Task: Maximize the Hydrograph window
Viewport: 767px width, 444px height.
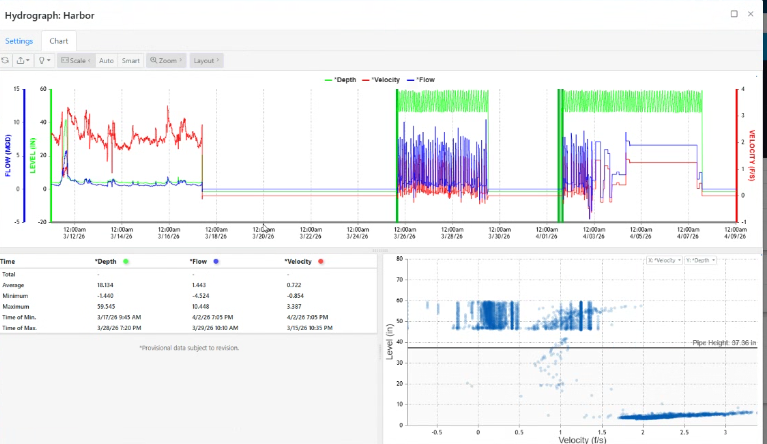Action: 735,14
